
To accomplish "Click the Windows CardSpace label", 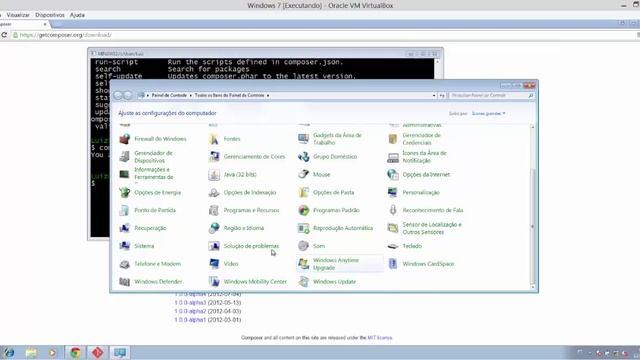I will [x=428, y=264].
